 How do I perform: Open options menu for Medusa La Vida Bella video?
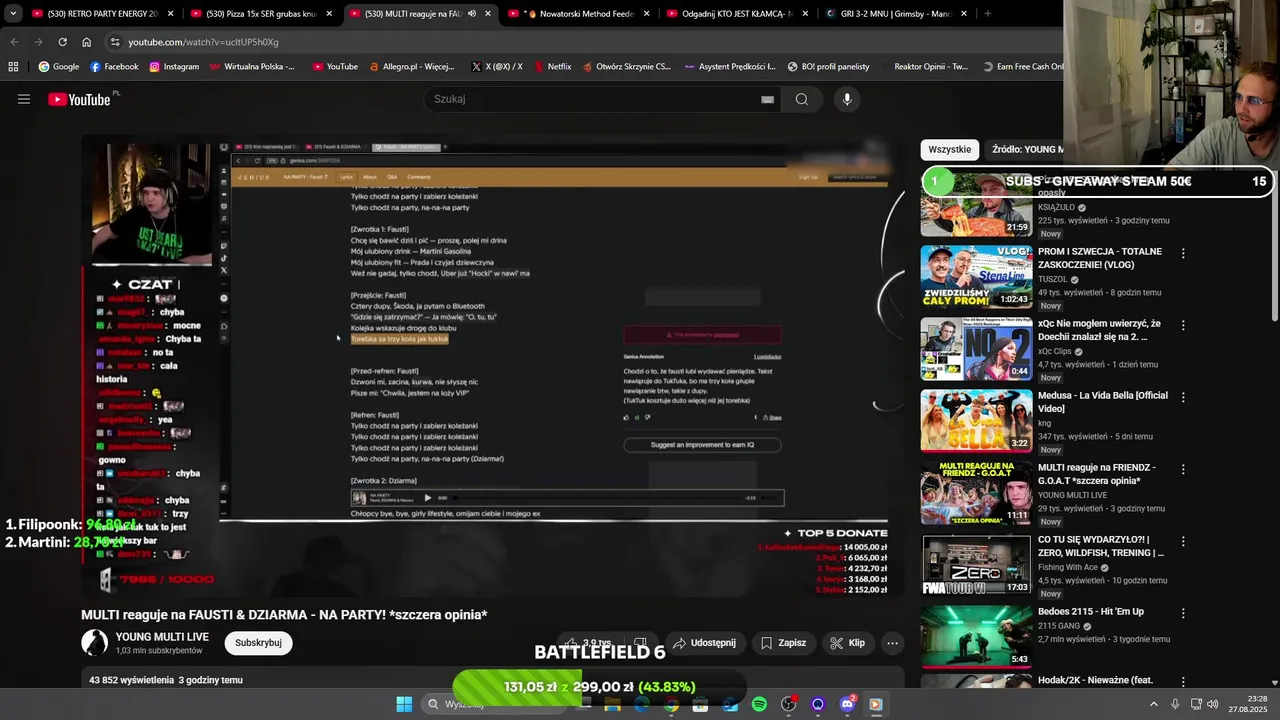click(1183, 398)
